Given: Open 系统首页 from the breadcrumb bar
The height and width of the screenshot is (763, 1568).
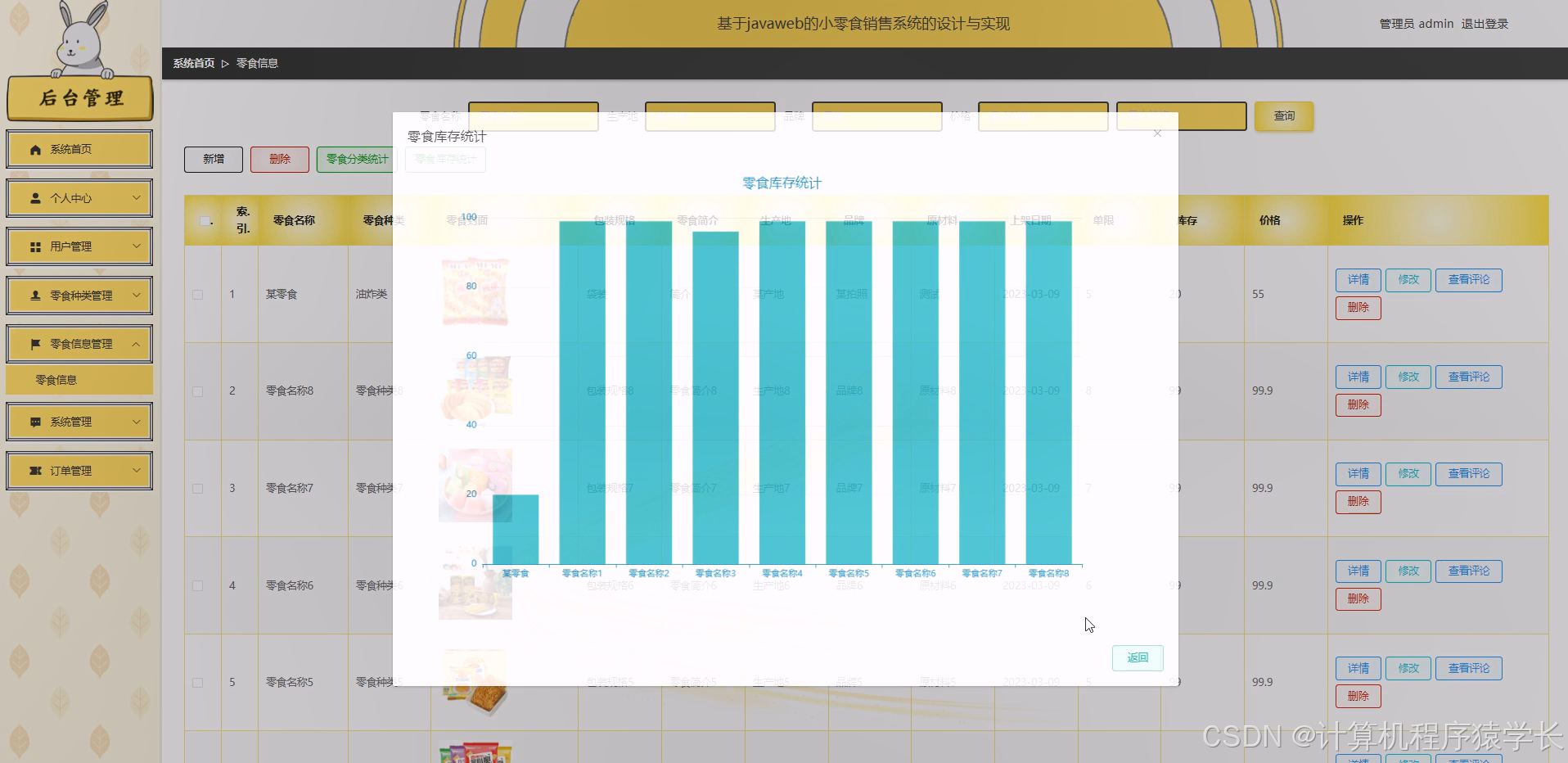Looking at the screenshot, I should click(193, 62).
